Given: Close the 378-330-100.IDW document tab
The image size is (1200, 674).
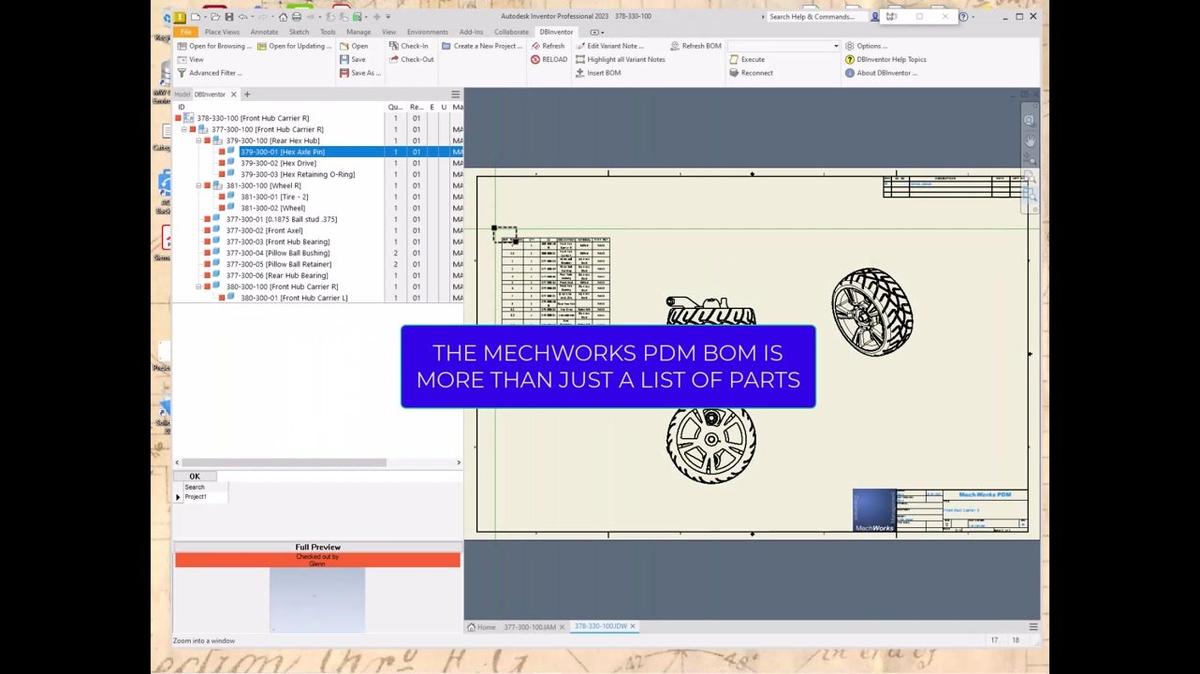Looking at the screenshot, I should click(x=632, y=626).
